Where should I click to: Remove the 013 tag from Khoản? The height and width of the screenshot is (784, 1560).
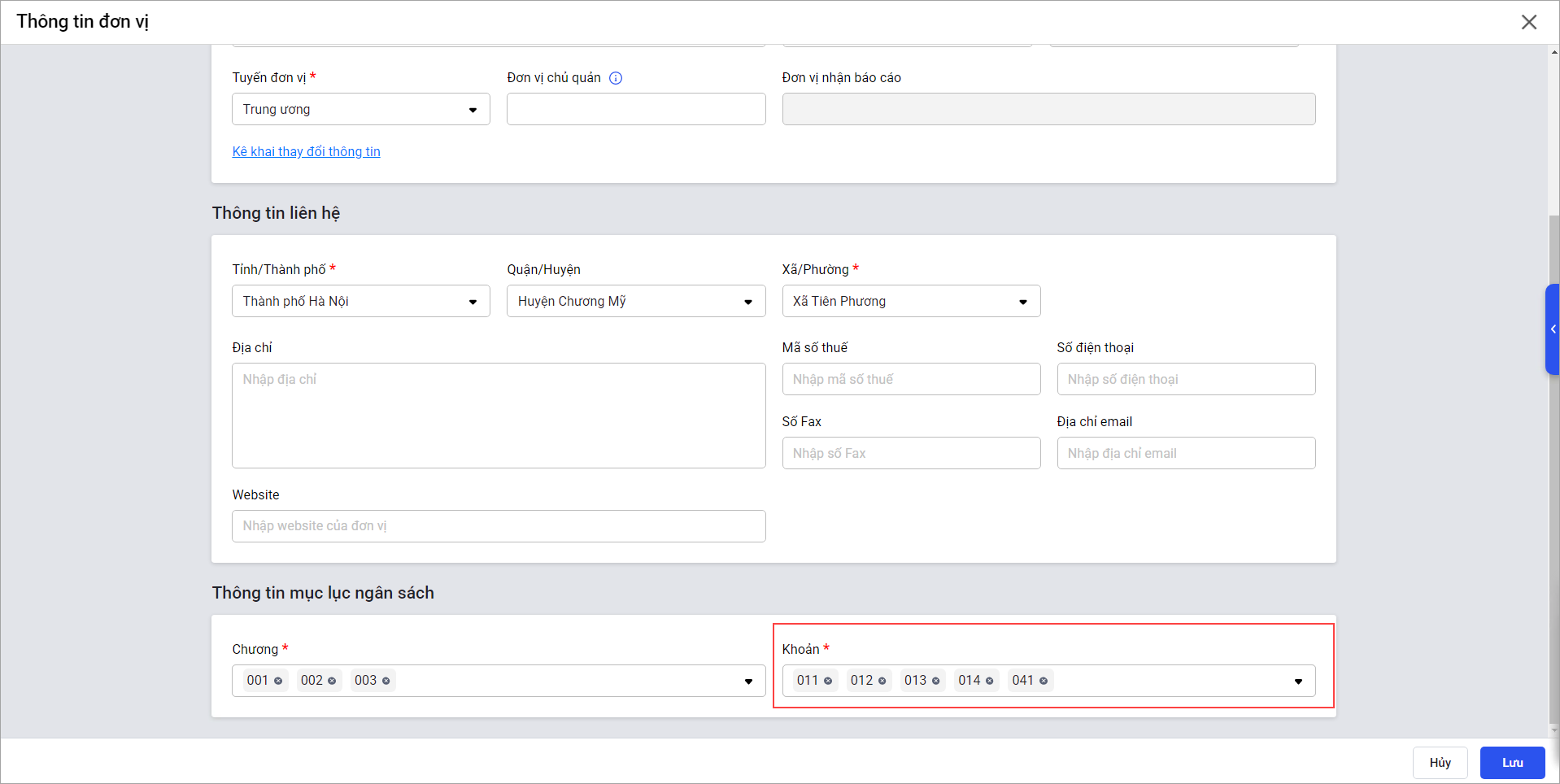point(935,681)
